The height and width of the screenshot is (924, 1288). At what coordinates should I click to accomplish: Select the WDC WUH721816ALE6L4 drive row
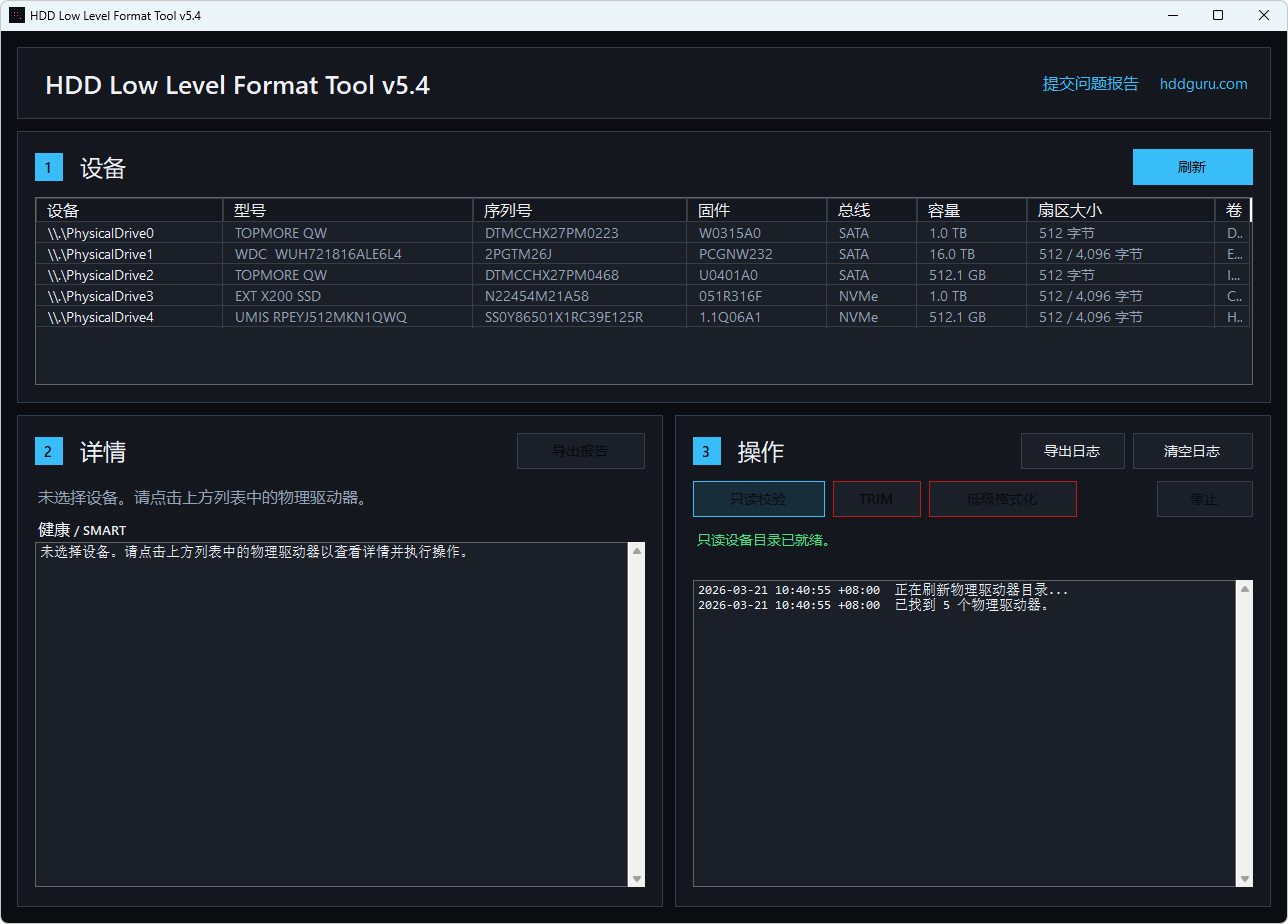click(300, 253)
